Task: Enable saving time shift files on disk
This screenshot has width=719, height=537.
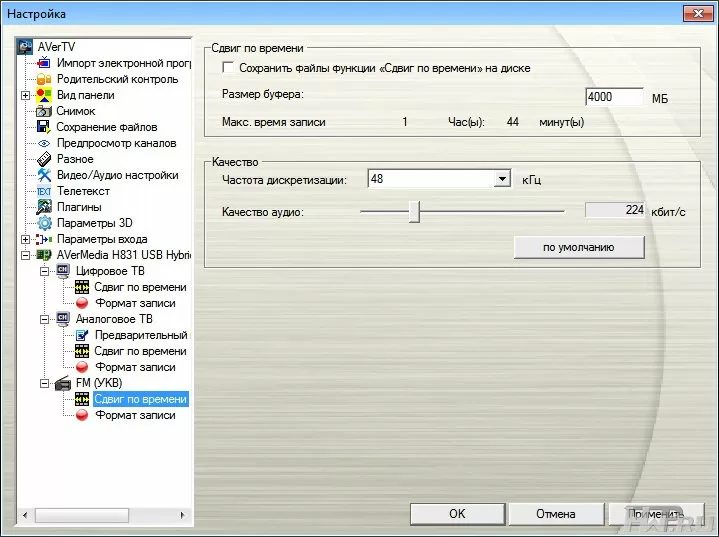Action: point(228,68)
